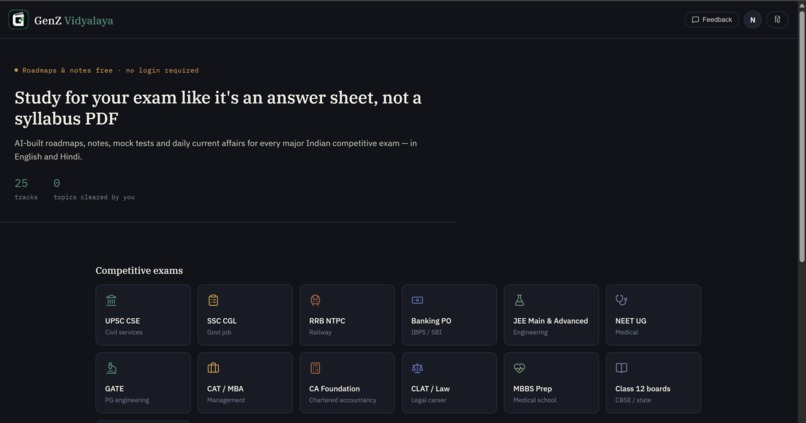Open the Feedback button in header

click(711, 20)
